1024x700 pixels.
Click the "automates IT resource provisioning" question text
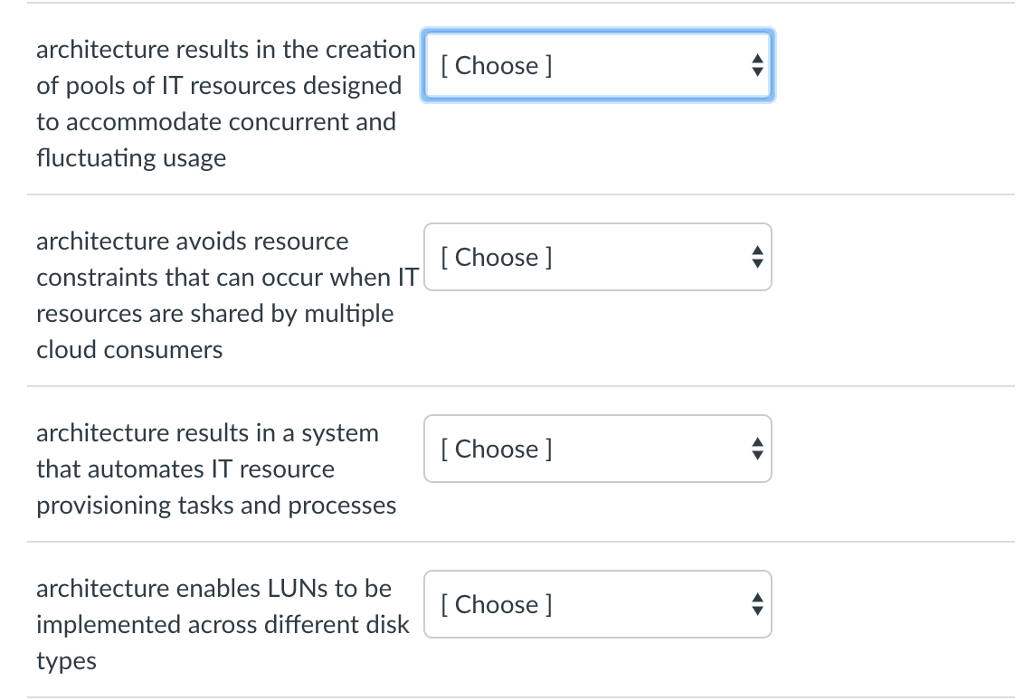(185, 469)
